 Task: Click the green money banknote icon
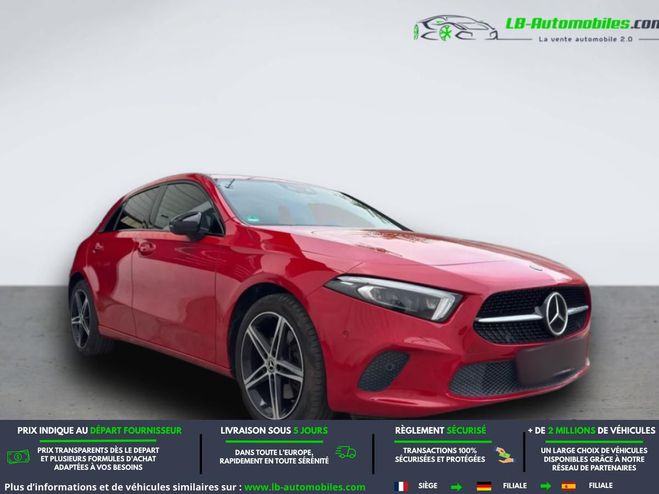(18, 457)
